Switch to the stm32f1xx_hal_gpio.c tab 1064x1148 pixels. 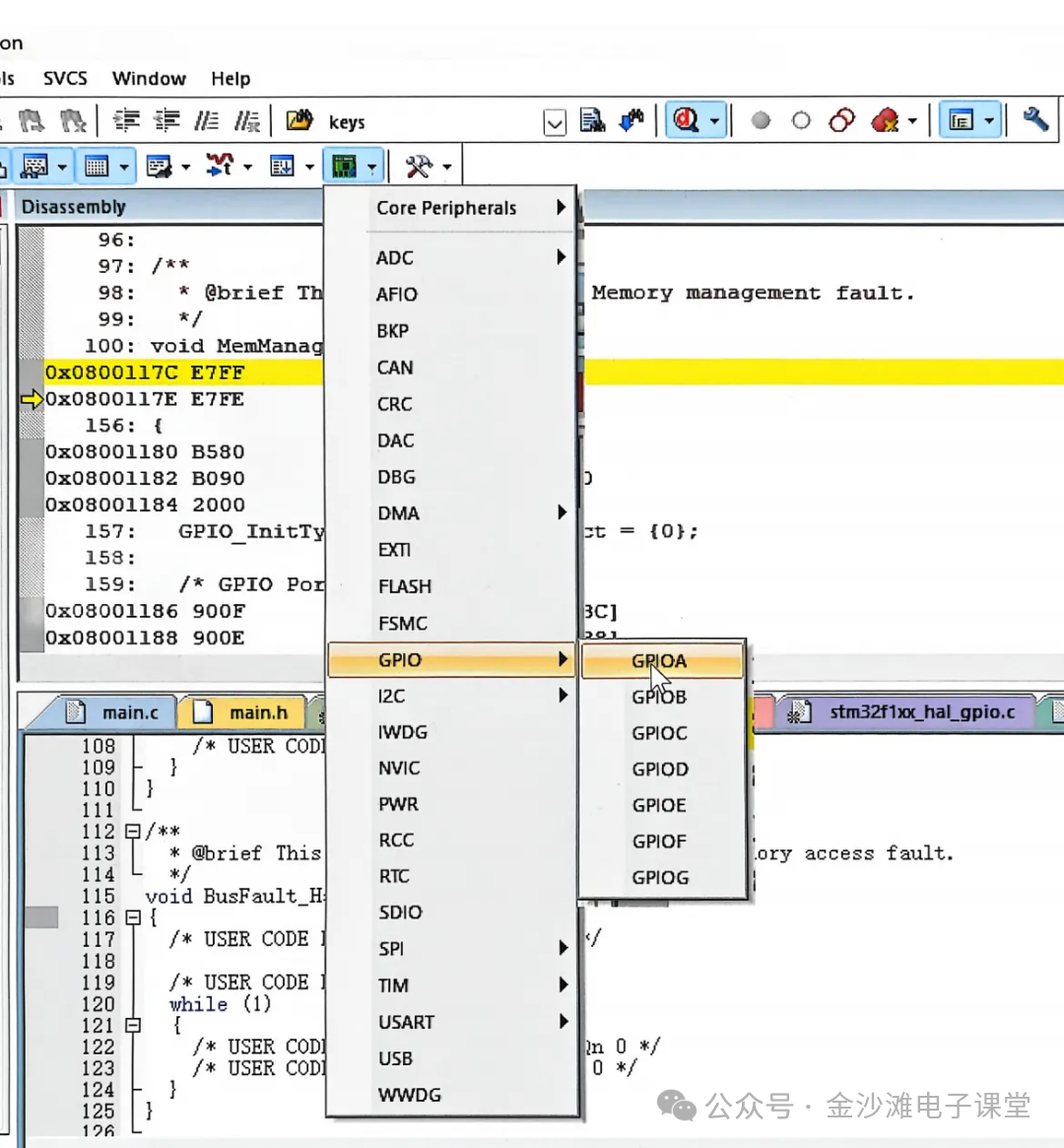click(906, 711)
